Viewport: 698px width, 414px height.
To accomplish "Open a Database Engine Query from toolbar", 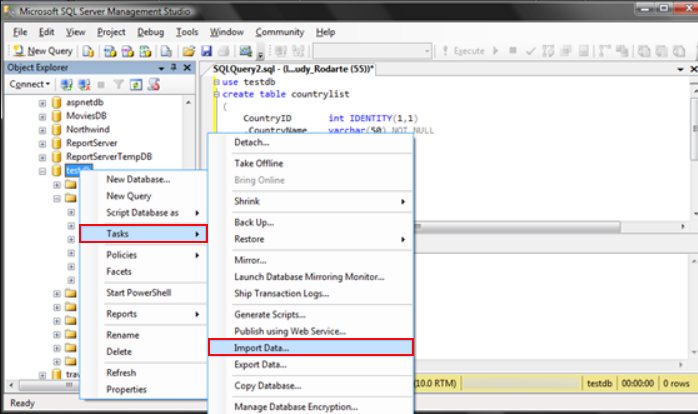I will pyautogui.click(x=88, y=51).
